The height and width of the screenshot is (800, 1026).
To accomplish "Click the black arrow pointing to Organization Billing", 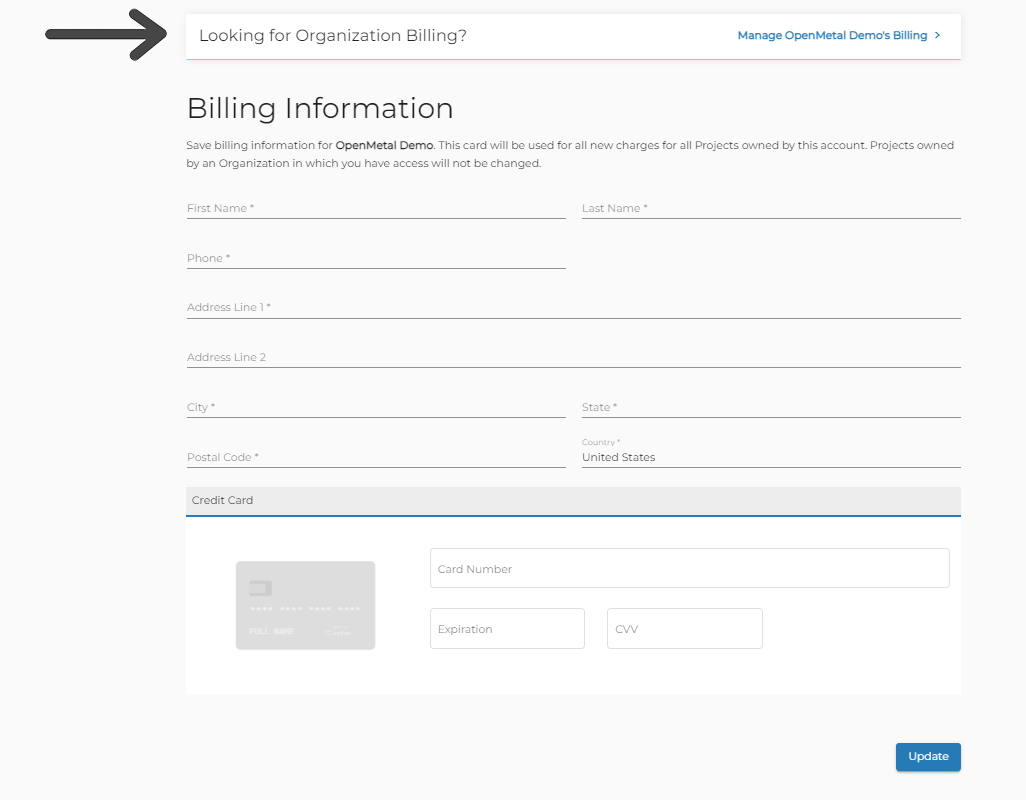I will tap(105, 34).
